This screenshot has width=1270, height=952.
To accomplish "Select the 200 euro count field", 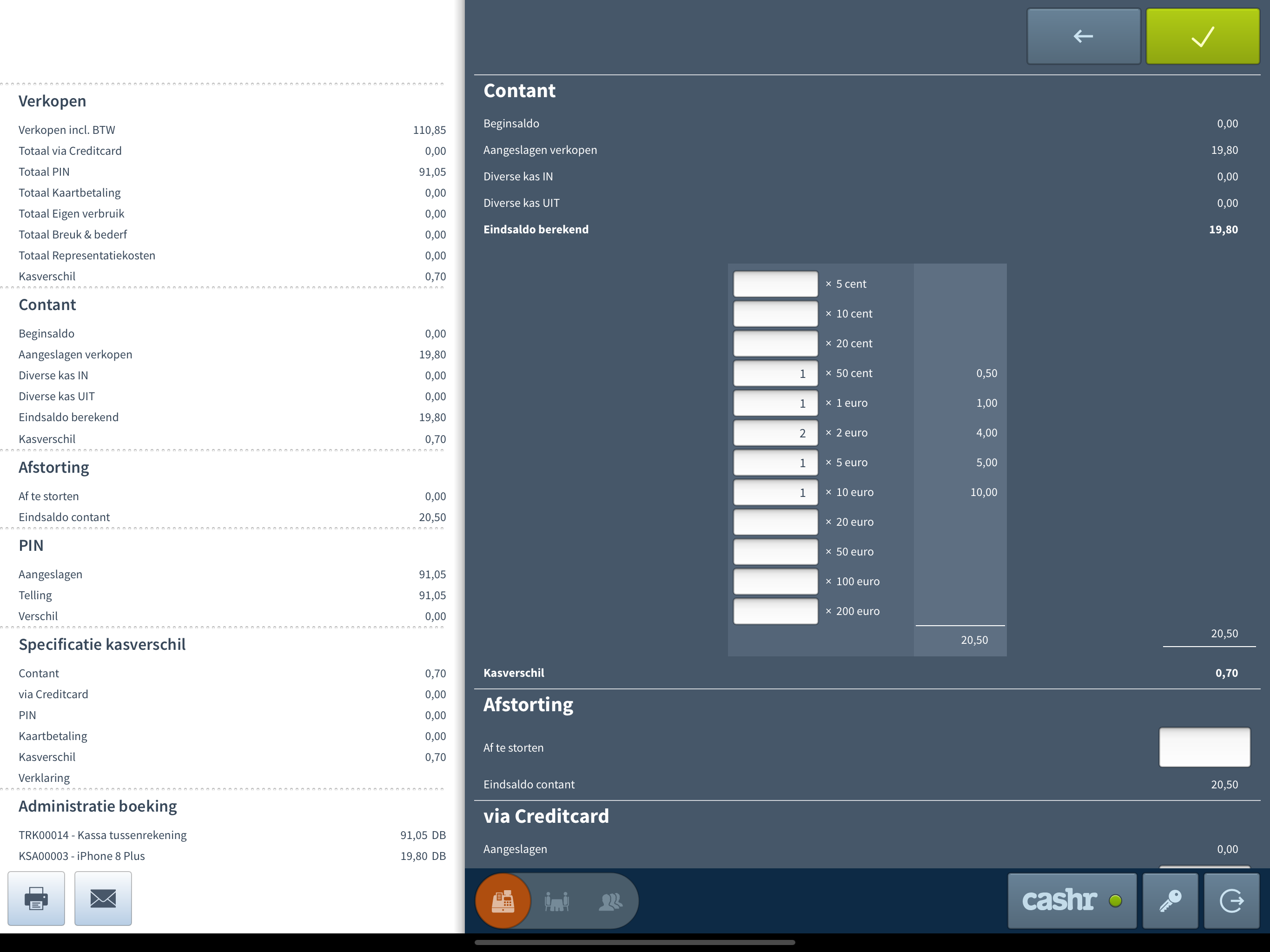I will click(775, 612).
